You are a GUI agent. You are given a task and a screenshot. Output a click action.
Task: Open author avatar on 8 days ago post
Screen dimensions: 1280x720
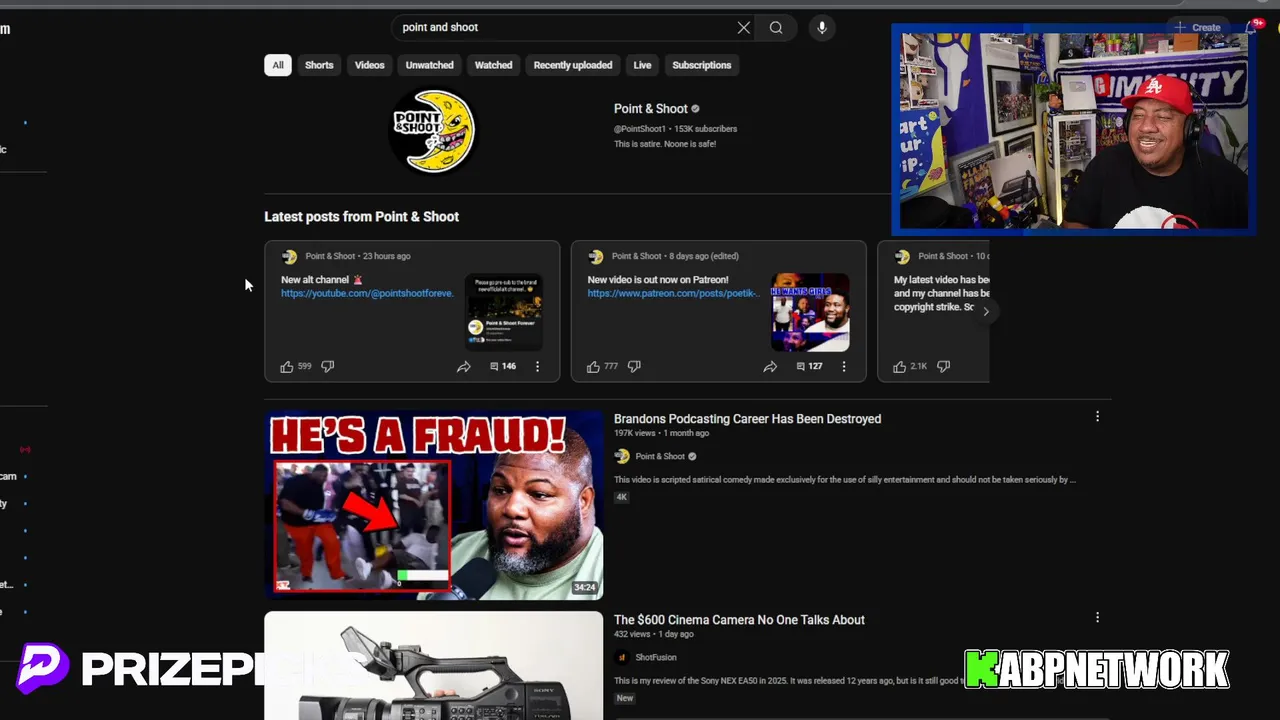point(596,257)
